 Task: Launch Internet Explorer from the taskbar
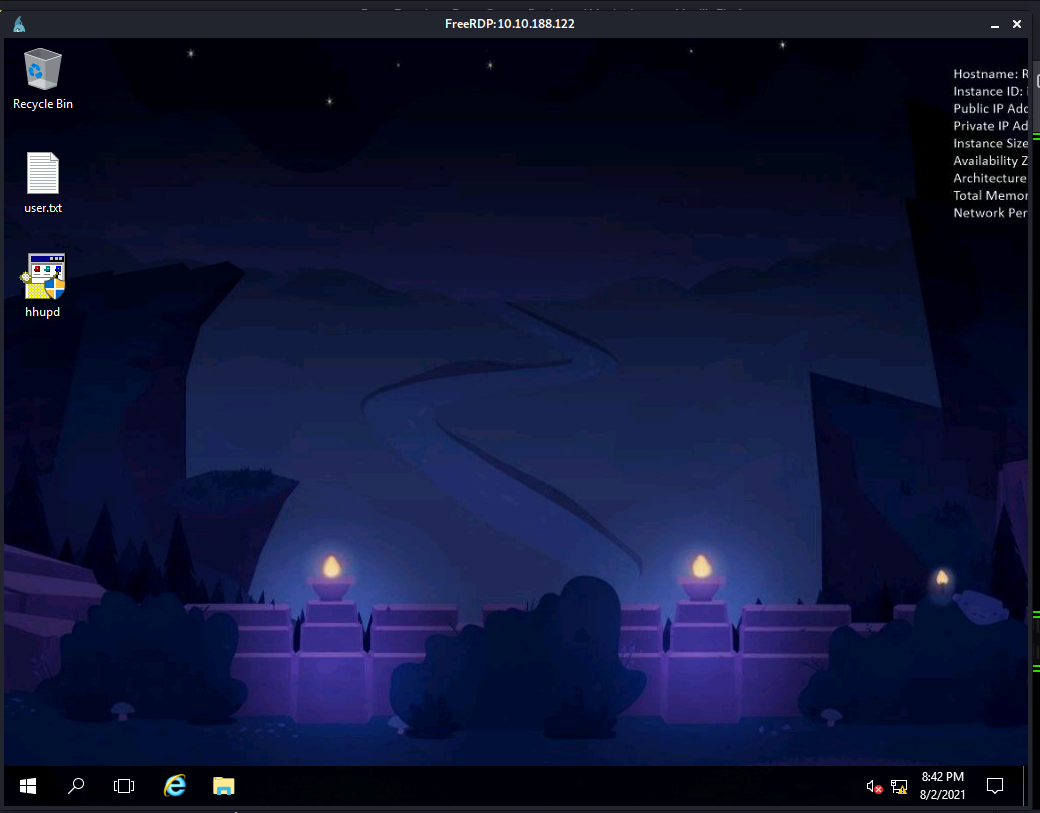pyautogui.click(x=175, y=786)
